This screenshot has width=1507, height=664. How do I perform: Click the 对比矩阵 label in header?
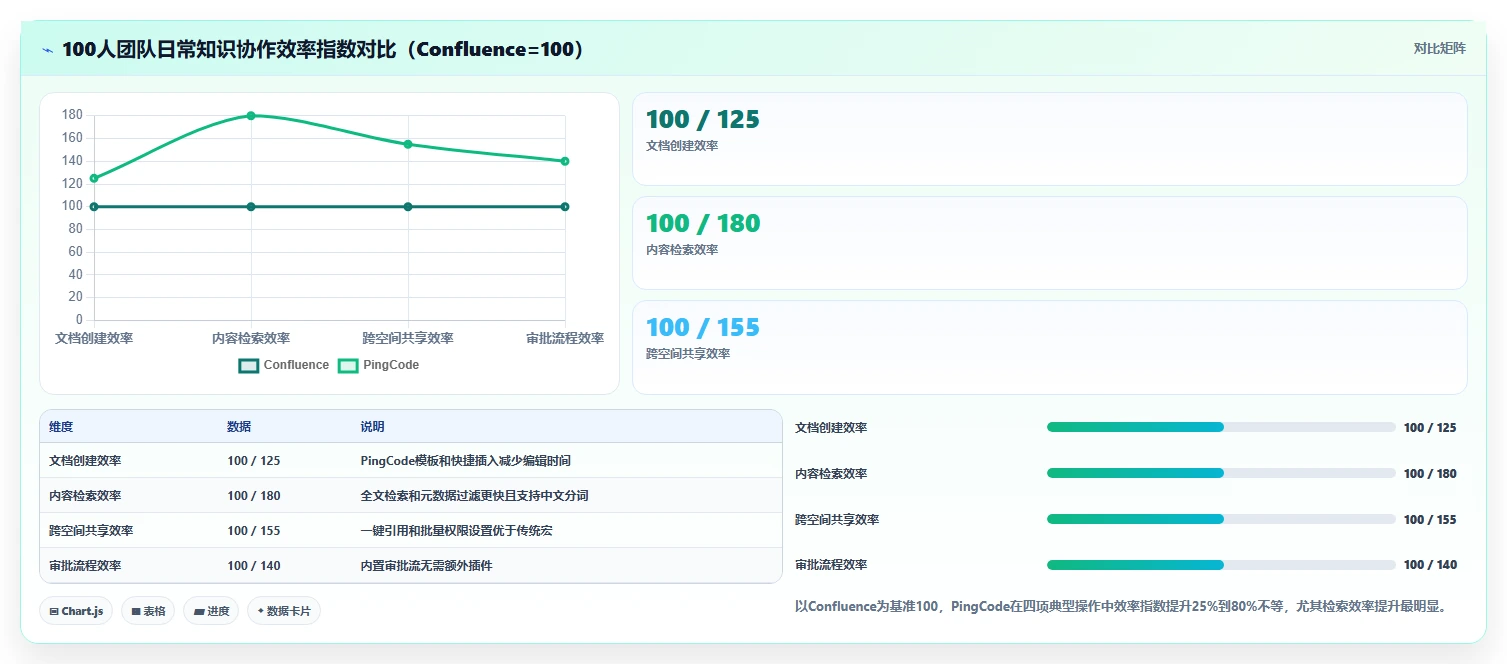pyautogui.click(x=1440, y=48)
